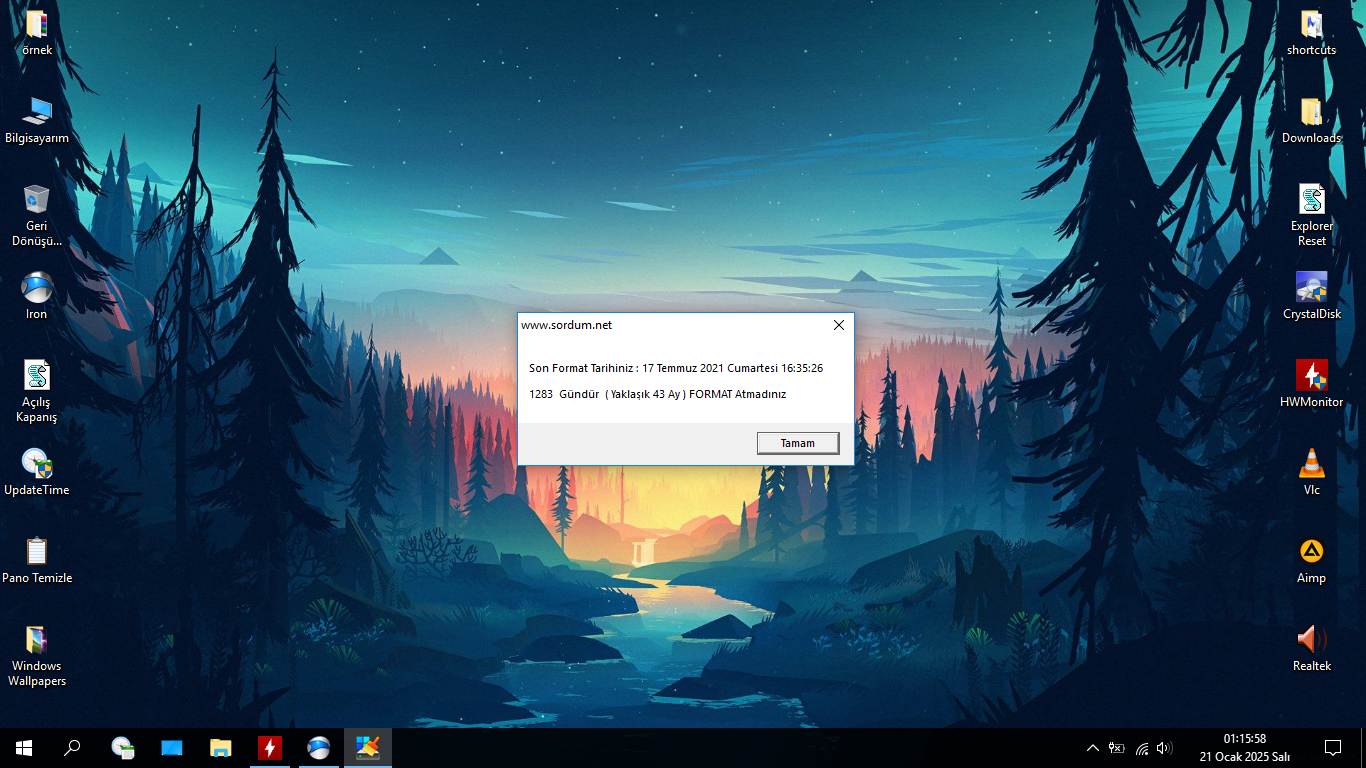Select the Realtek speaker desktop icon
The height and width of the screenshot is (768, 1366).
tap(1312, 649)
